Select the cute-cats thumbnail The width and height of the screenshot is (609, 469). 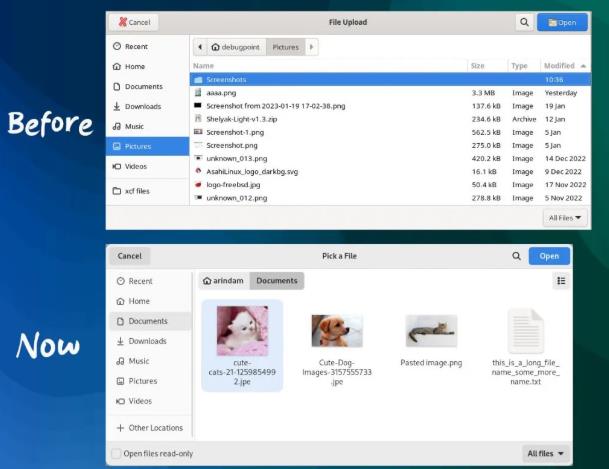pyautogui.click(x=242, y=331)
